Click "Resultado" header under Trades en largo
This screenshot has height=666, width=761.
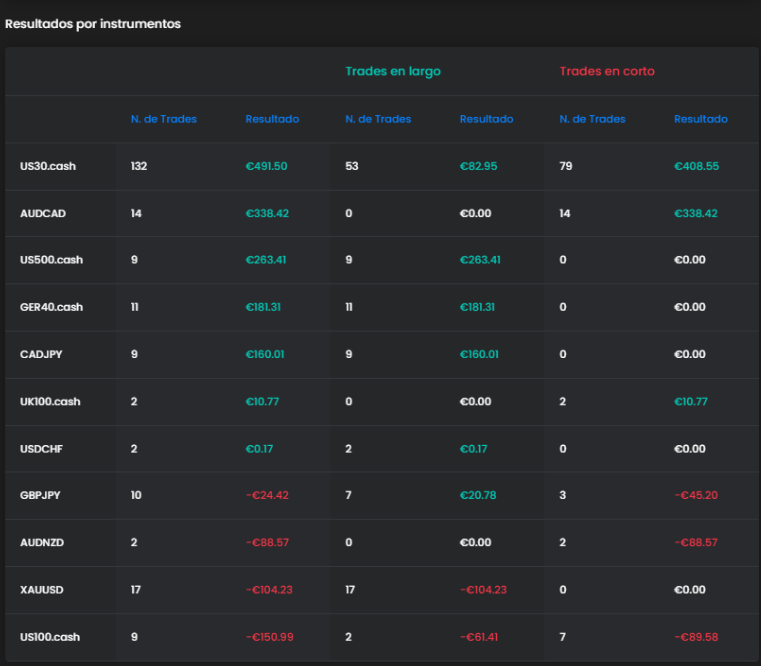pyautogui.click(x=486, y=119)
